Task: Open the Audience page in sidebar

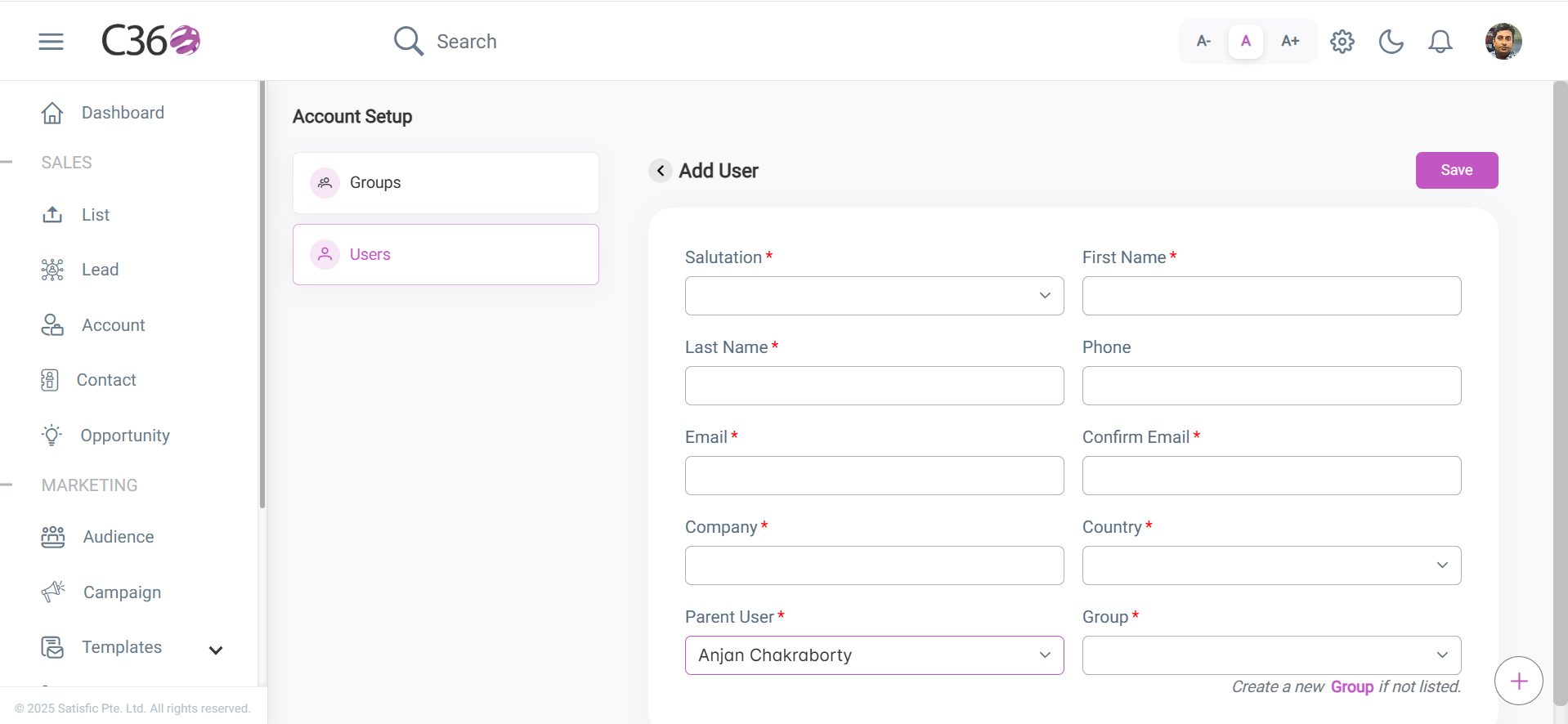Action: pyautogui.click(x=119, y=537)
